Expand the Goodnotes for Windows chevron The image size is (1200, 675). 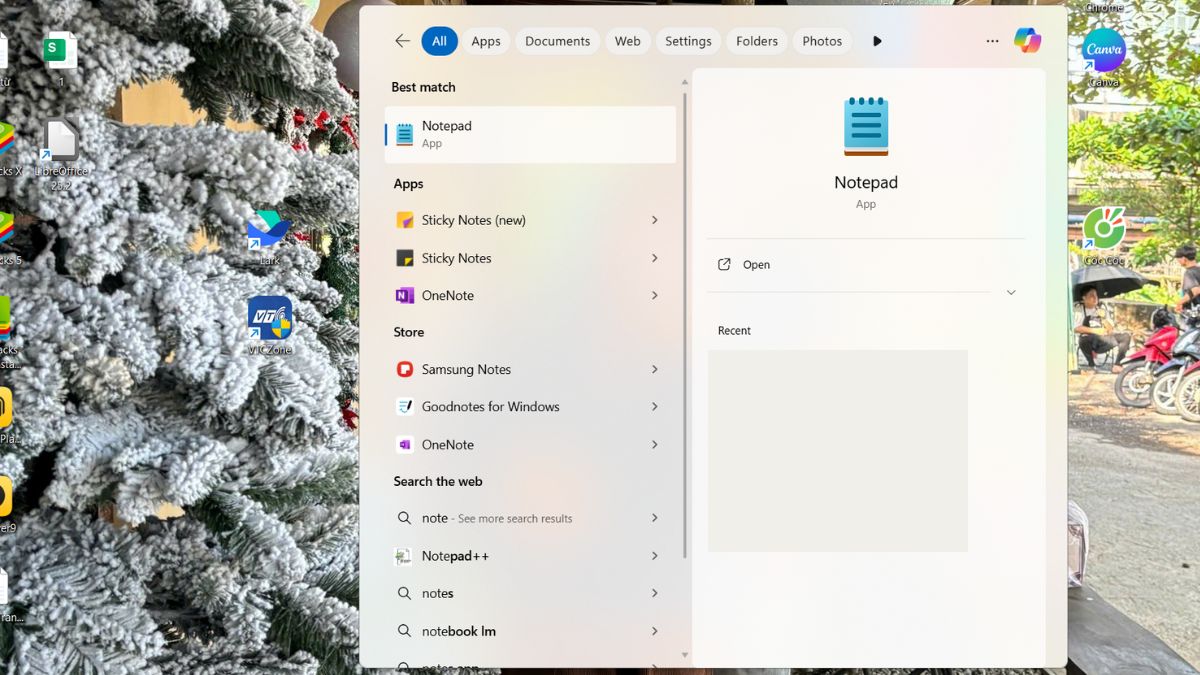(655, 407)
